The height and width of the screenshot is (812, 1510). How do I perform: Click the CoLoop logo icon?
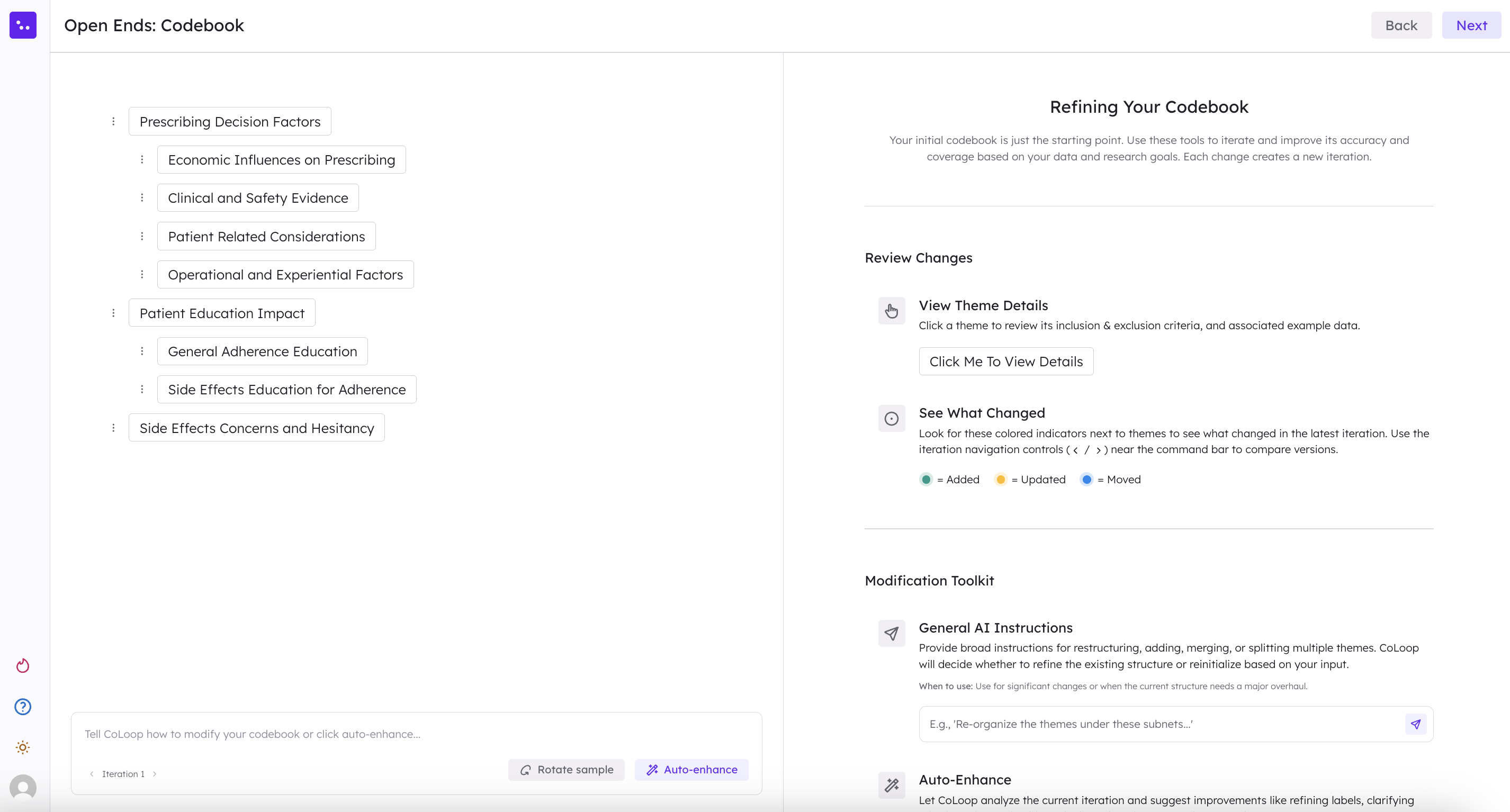23,25
